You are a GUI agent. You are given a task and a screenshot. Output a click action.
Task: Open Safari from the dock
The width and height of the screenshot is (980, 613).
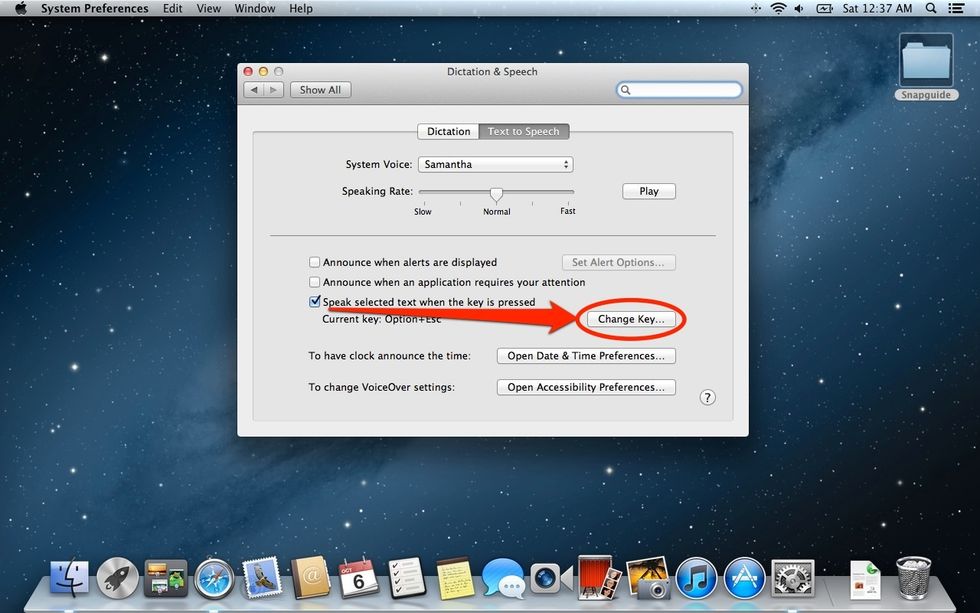pos(214,577)
